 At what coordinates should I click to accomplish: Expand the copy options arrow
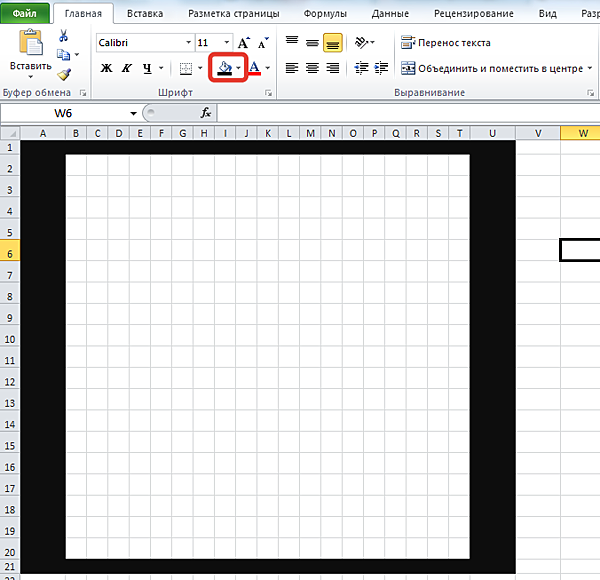click(77, 55)
